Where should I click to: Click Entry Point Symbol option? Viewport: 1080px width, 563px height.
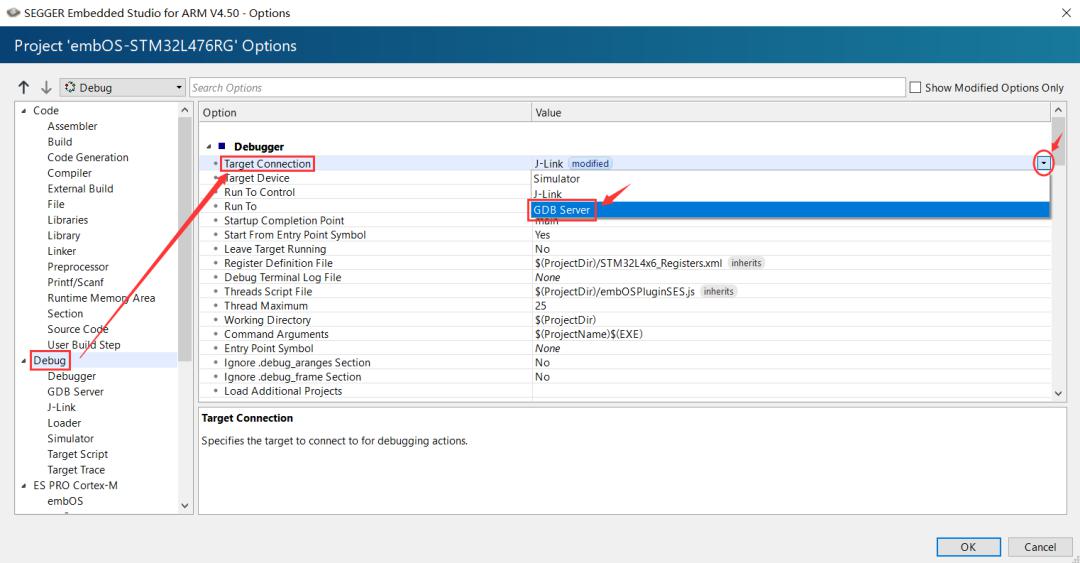tap(269, 348)
